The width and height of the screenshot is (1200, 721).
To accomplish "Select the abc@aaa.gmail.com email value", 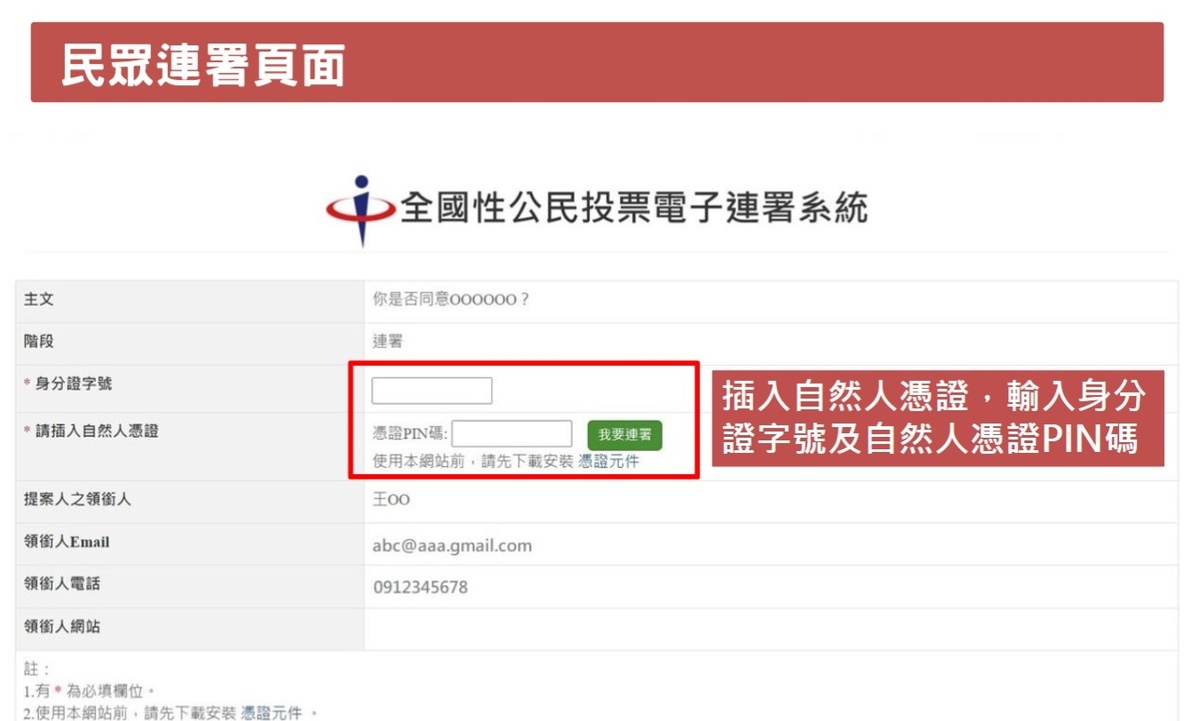I will pos(452,546).
